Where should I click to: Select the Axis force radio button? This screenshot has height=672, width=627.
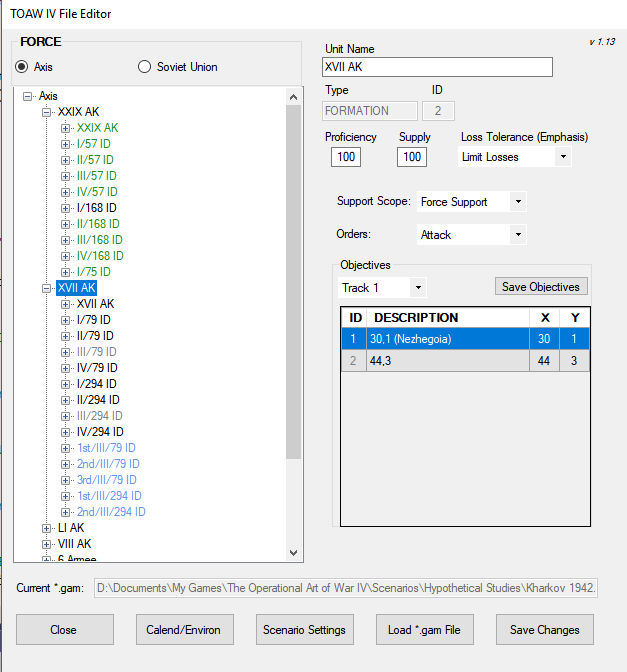click(21, 67)
